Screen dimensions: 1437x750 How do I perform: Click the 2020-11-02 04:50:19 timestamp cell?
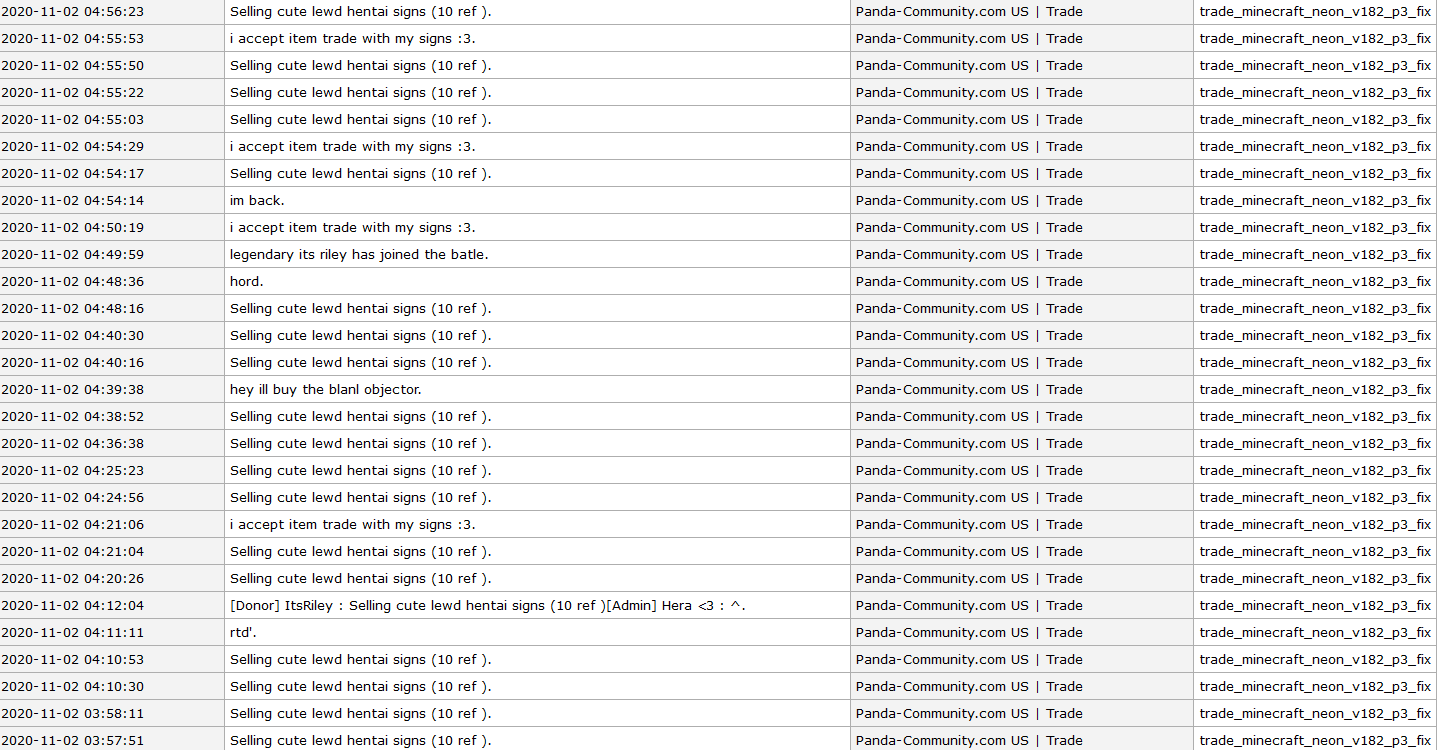pos(72,227)
